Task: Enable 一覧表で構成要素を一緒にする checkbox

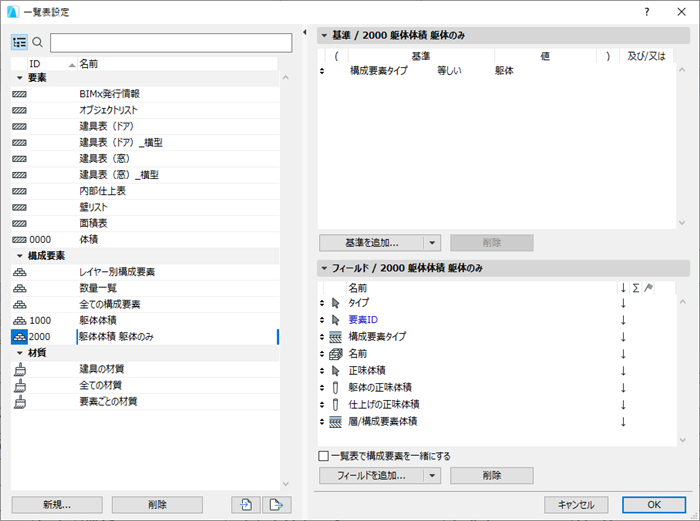Action: (x=324, y=456)
